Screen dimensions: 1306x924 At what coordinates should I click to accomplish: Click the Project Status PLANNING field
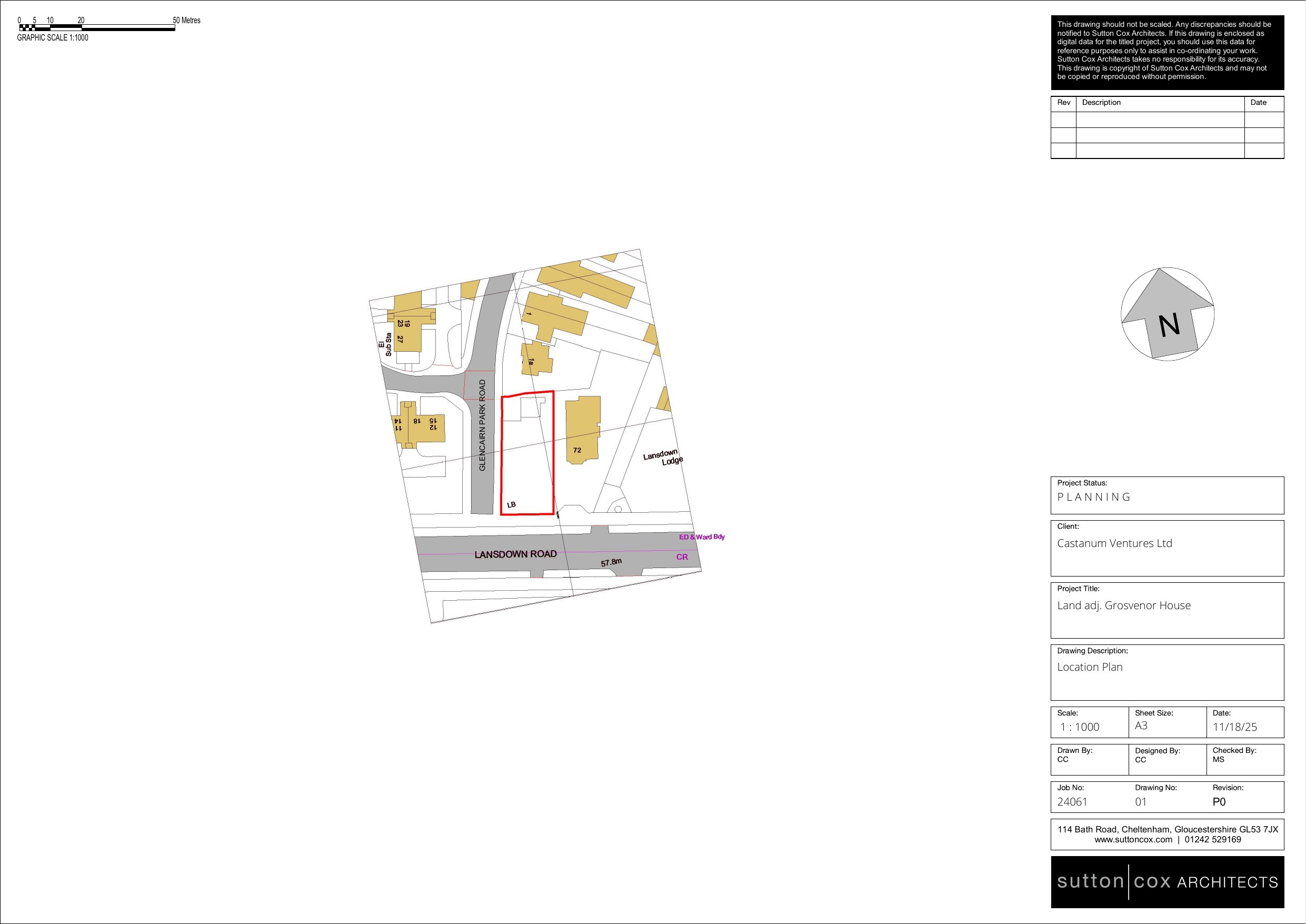tap(1093, 496)
